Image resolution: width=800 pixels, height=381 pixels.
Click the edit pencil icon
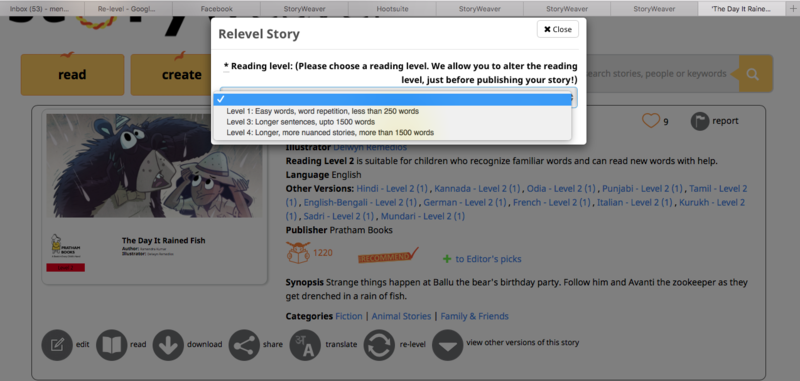point(57,345)
